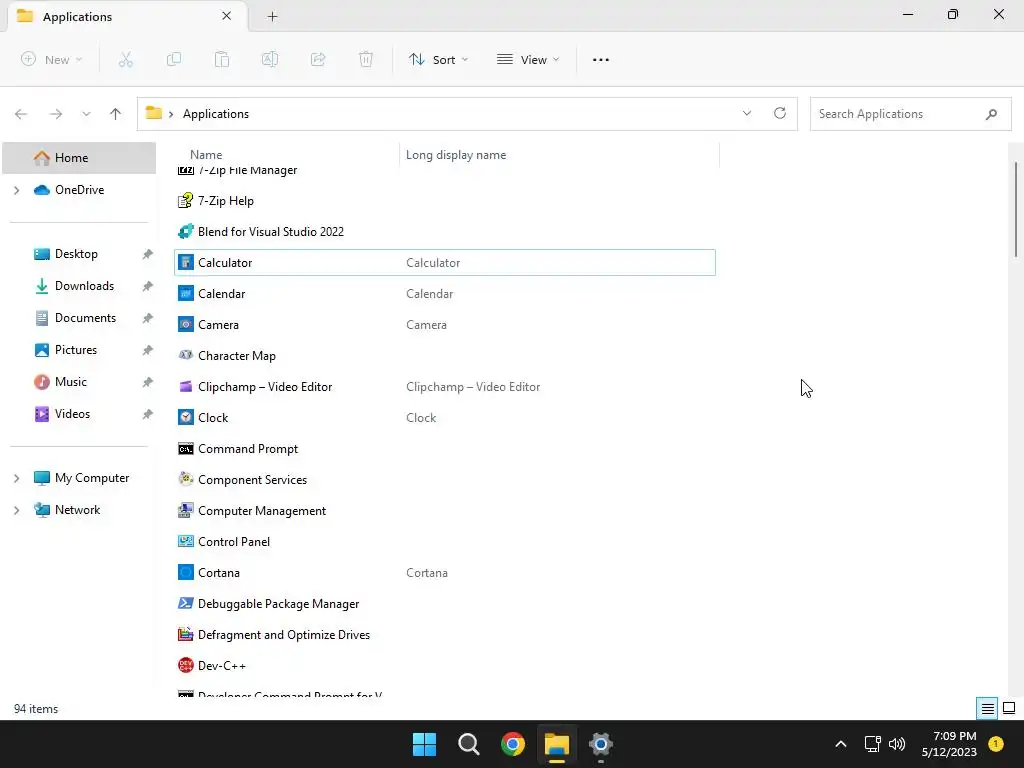
Task: Open taskbar Search icon
Action: coord(468,744)
